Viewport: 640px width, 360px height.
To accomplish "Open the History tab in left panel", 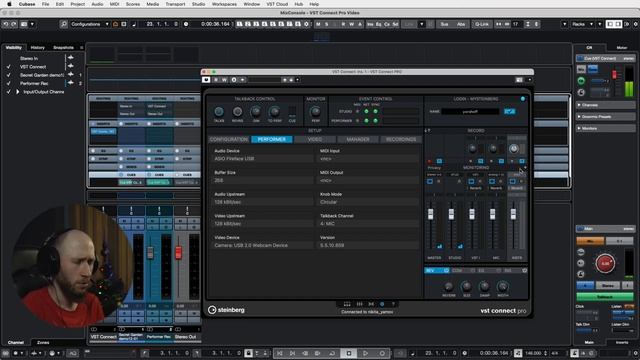I will click(38, 48).
